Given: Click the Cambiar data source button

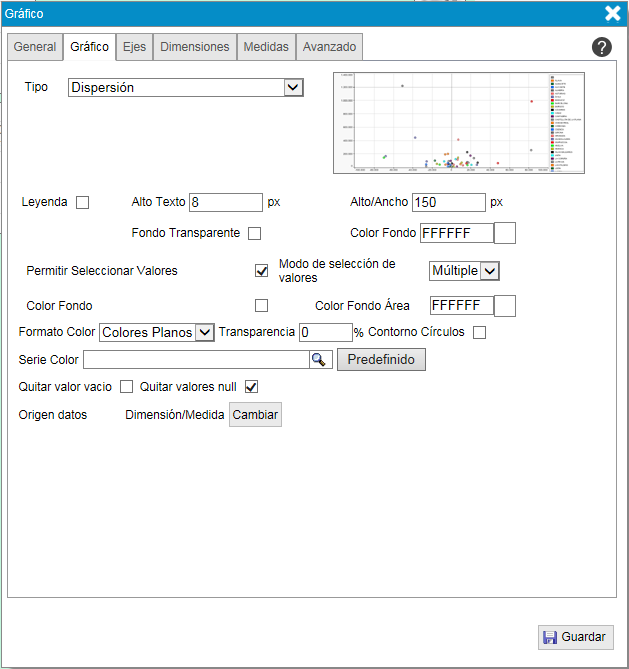Looking at the screenshot, I should [255, 415].
